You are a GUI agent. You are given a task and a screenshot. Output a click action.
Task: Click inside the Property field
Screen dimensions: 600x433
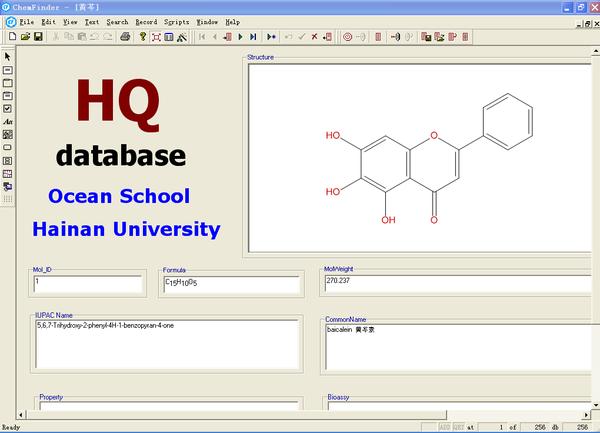[x=169, y=406]
